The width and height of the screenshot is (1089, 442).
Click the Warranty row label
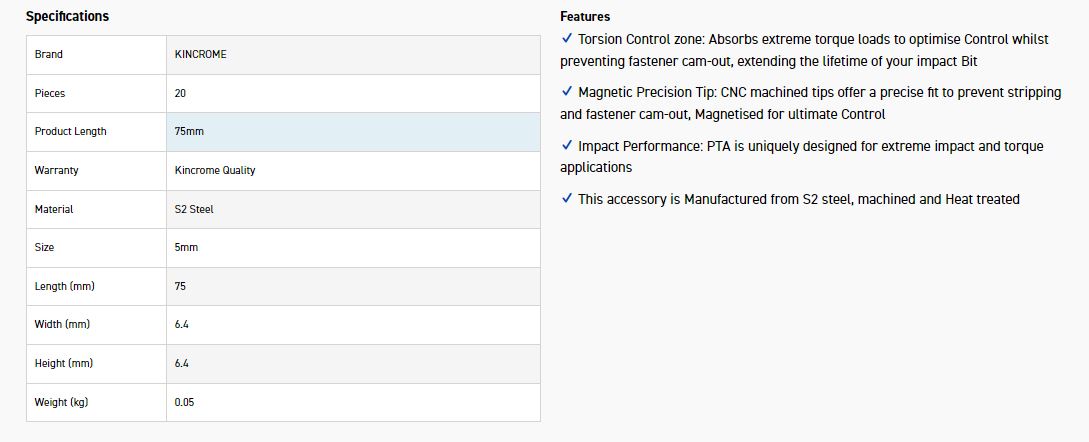[56, 170]
